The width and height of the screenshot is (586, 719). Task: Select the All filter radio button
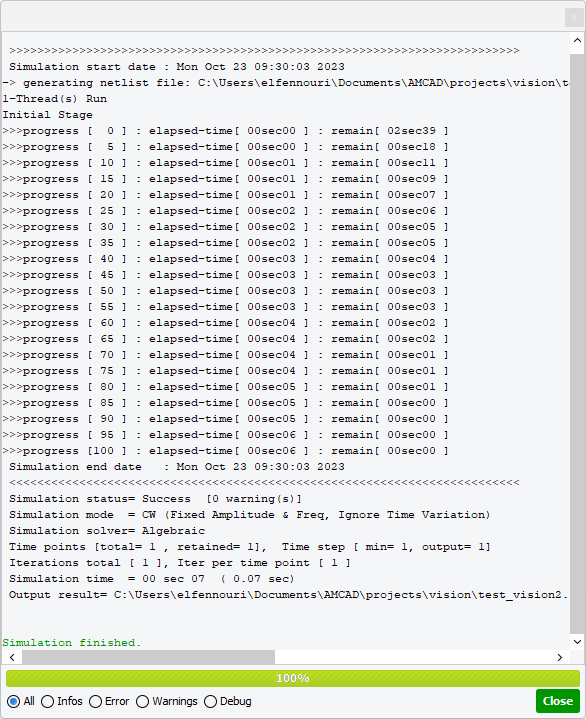13,701
